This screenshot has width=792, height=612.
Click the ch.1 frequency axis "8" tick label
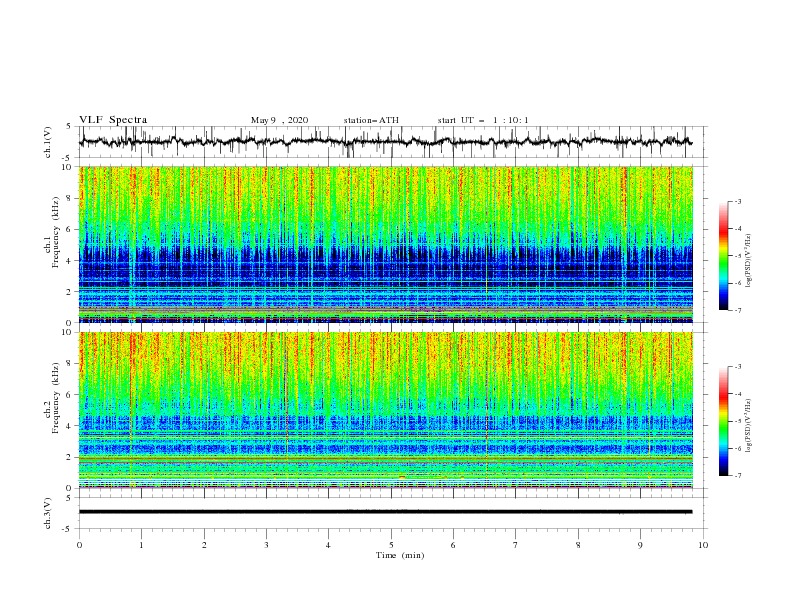click(x=71, y=198)
